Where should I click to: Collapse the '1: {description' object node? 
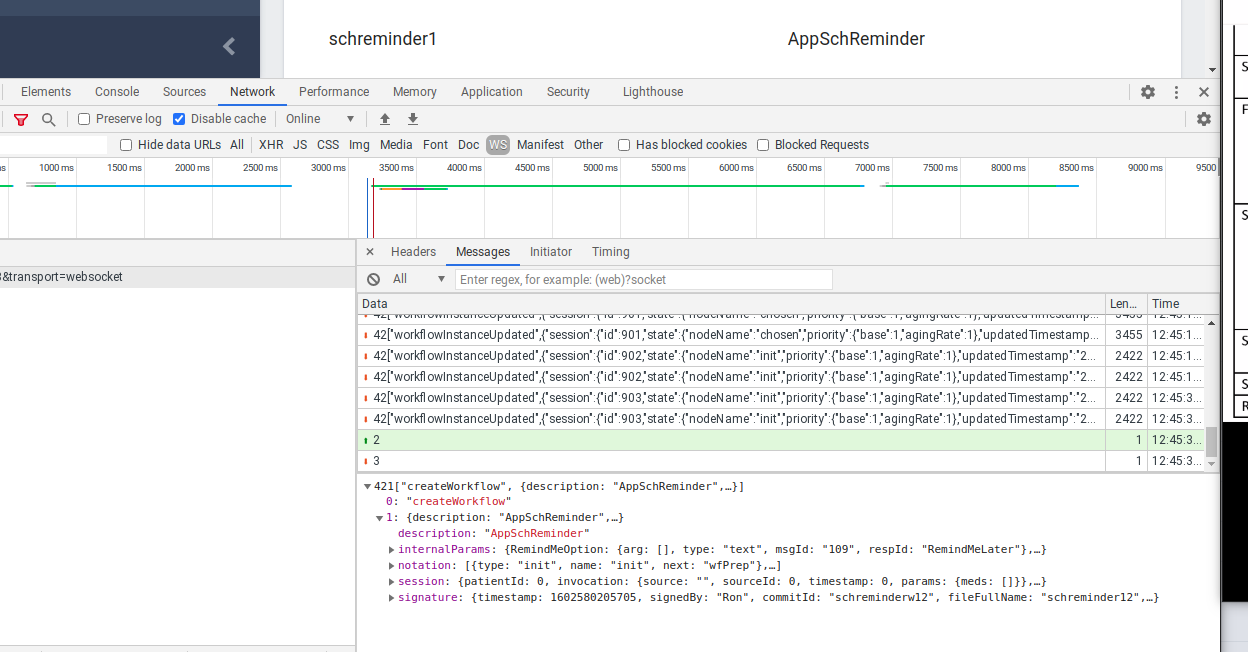[x=379, y=518]
